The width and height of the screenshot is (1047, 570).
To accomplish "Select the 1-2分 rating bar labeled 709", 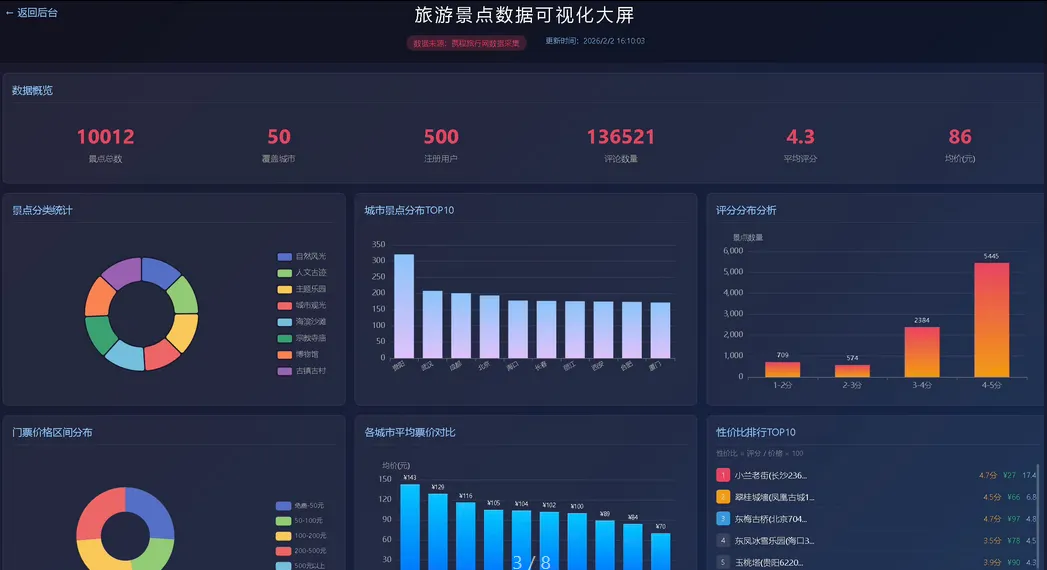I will coord(783,369).
